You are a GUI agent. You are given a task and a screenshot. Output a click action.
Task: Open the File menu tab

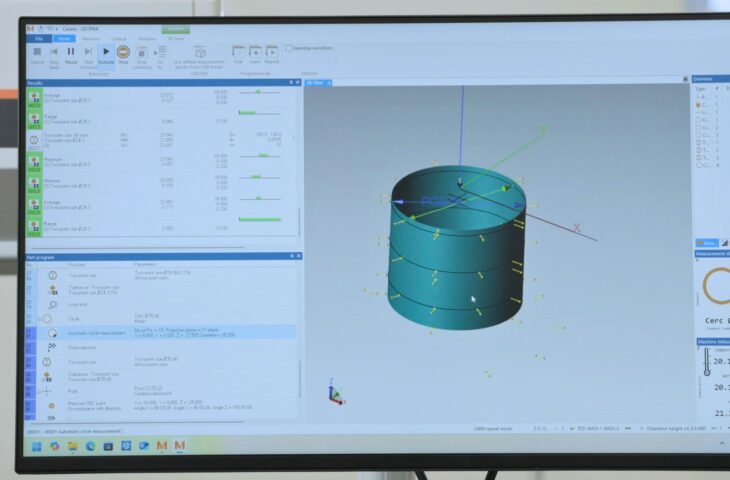[39, 39]
